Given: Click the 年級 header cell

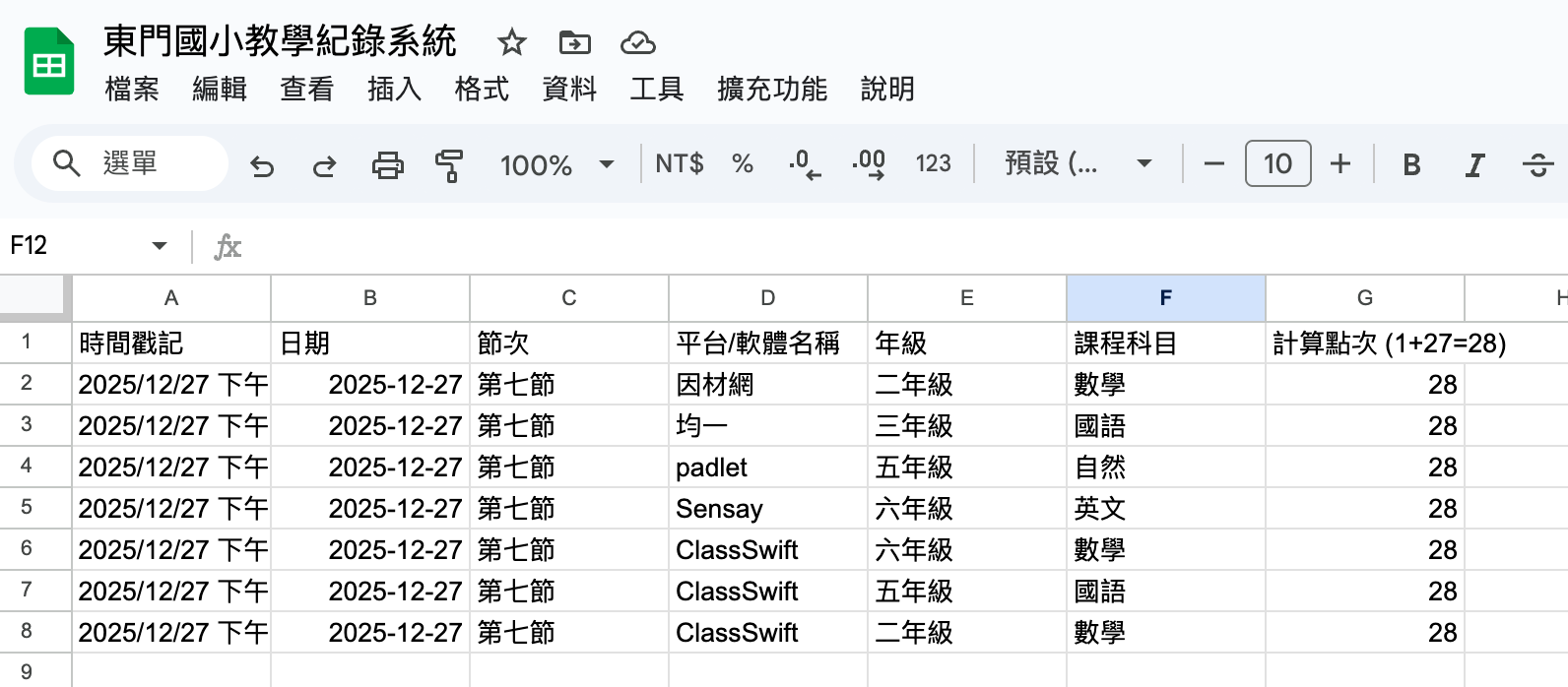Looking at the screenshot, I should click(x=967, y=343).
